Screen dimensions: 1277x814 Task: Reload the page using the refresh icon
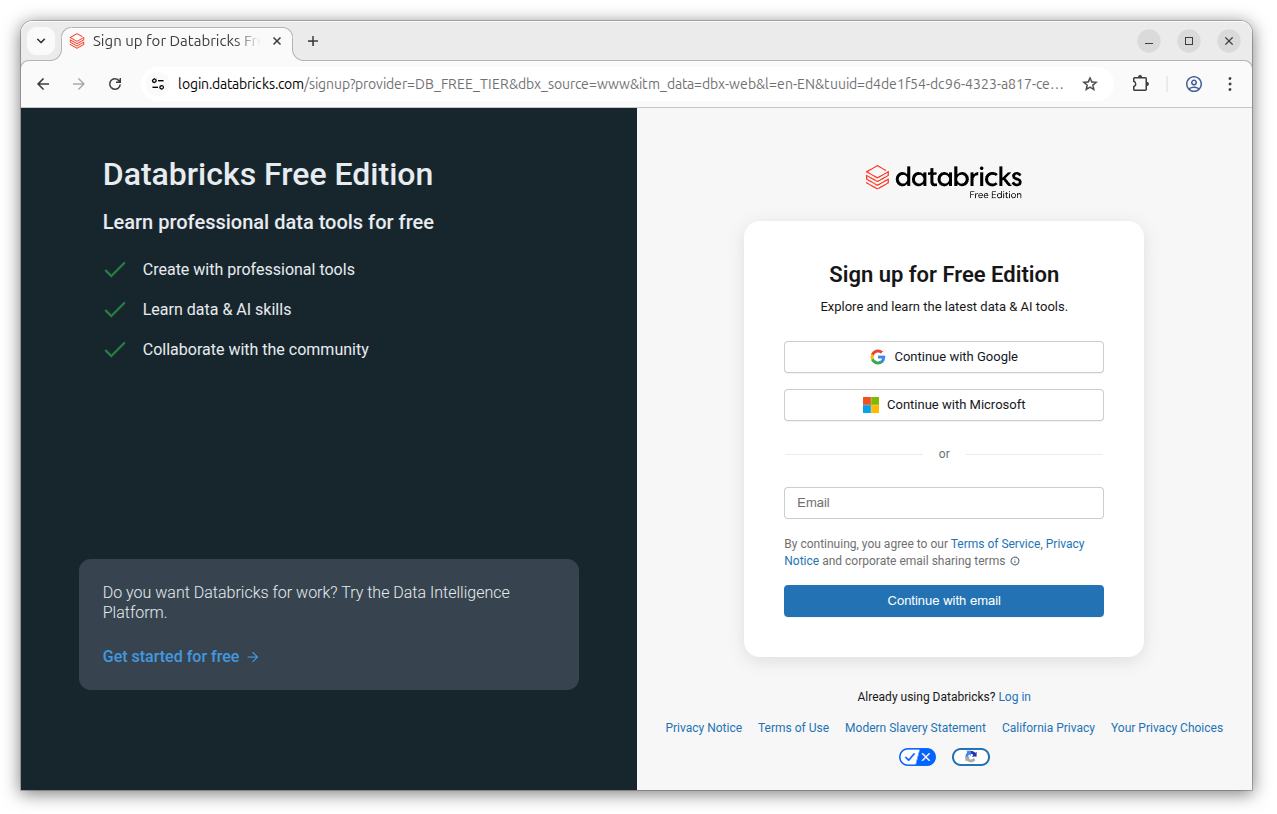(115, 84)
